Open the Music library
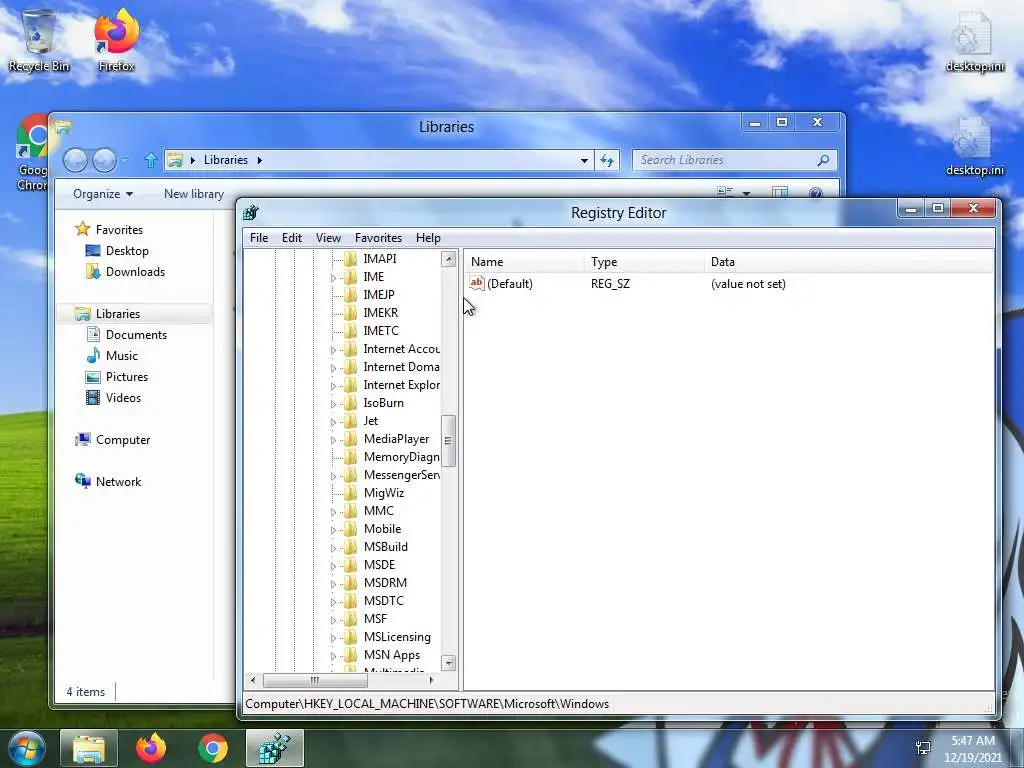 [121, 355]
